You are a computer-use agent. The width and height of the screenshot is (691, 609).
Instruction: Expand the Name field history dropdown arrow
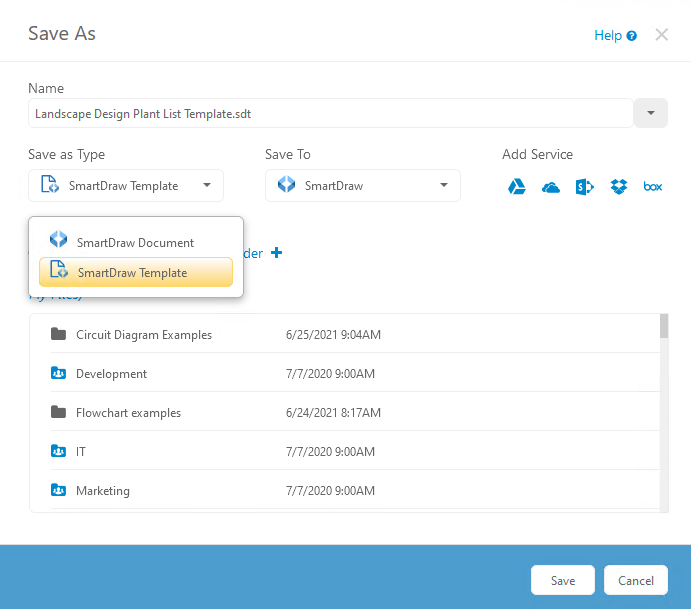(x=651, y=114)
